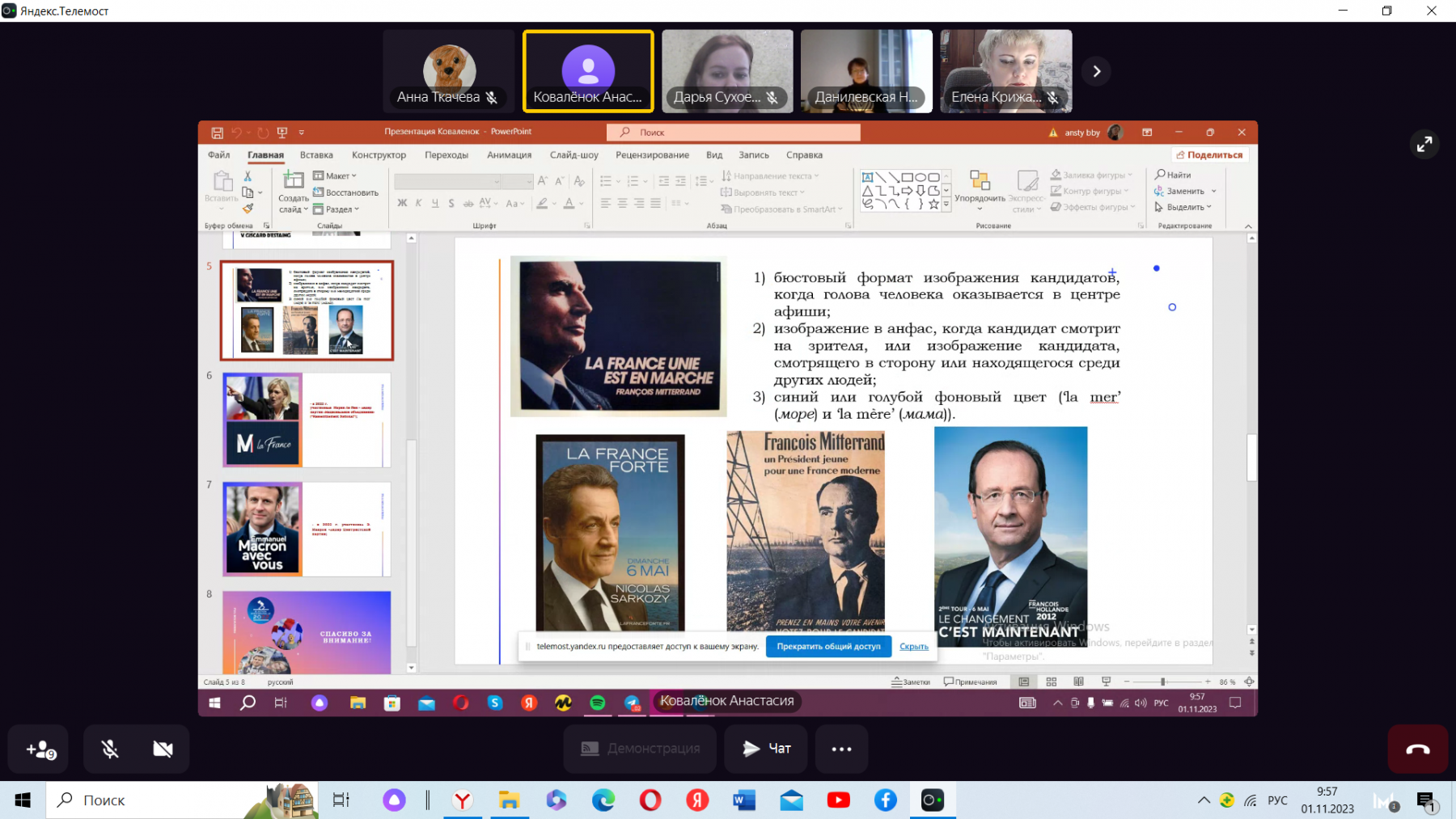Switch to the Переходы tab
This screenshot has width=1456, height=819.
447,155
